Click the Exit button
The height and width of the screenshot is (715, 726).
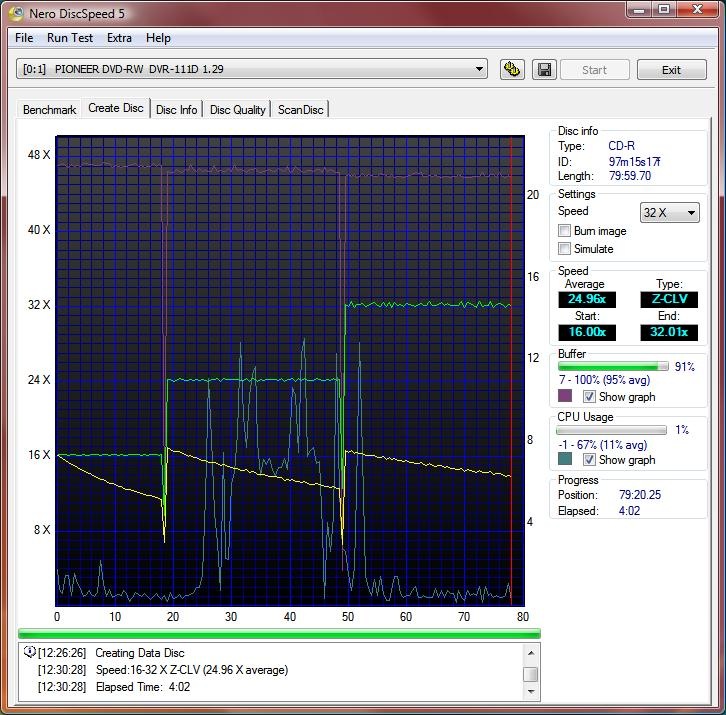671,70
